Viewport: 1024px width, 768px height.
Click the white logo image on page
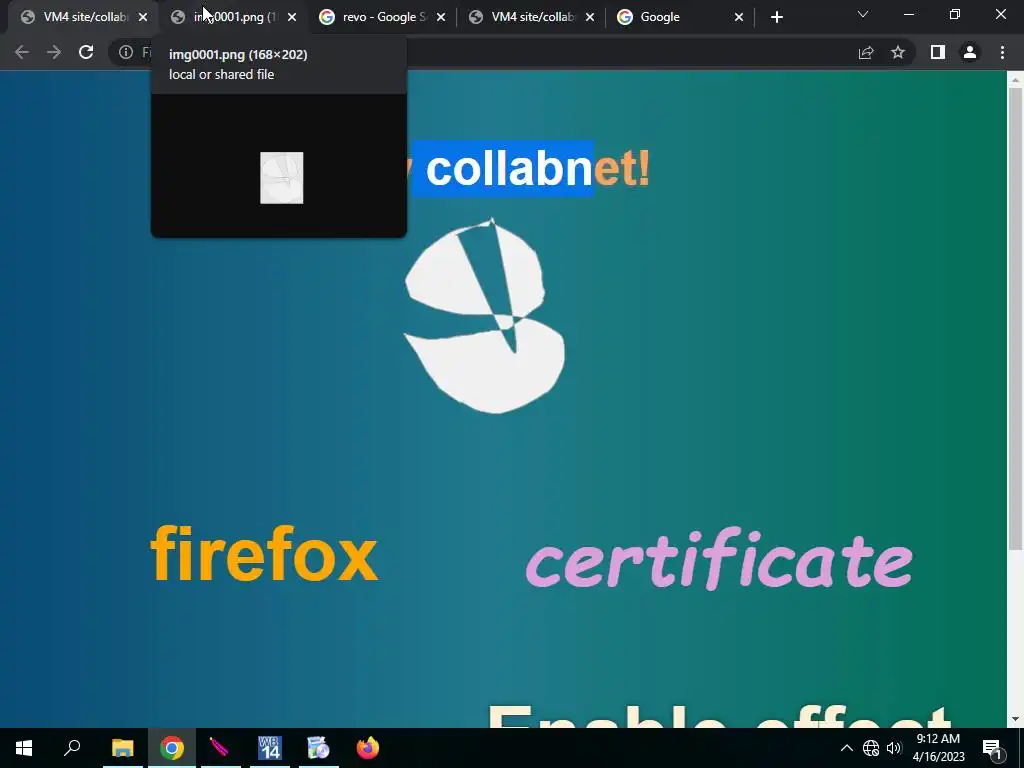[485, 316]
